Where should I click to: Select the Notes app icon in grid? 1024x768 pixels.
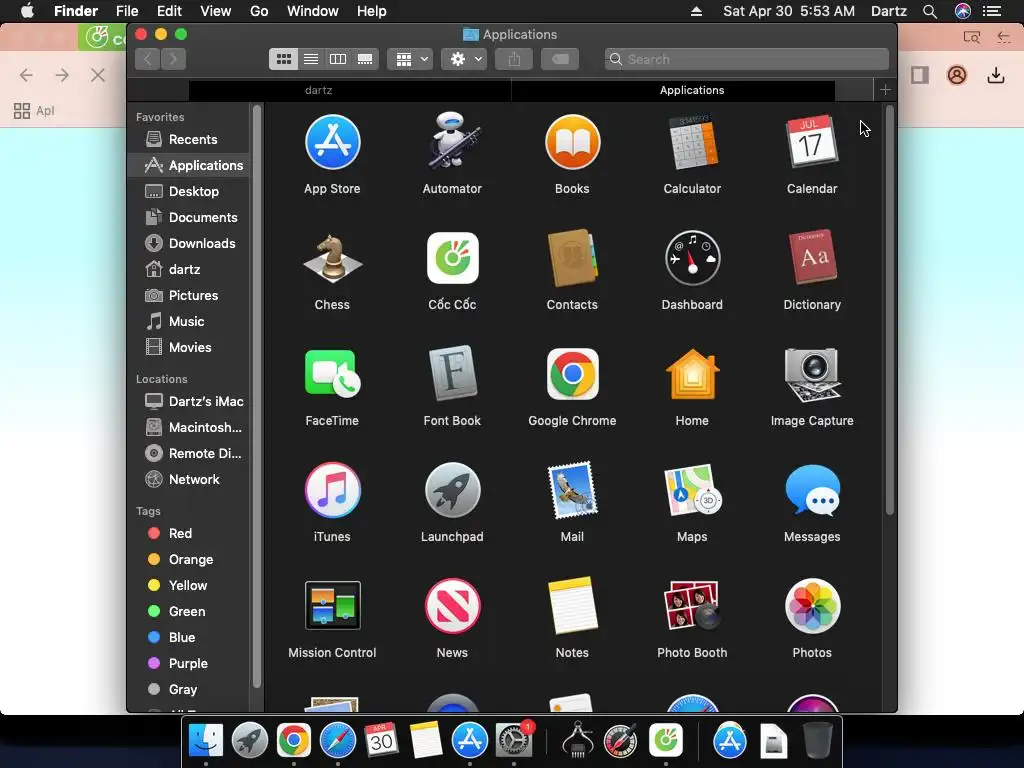572,605
